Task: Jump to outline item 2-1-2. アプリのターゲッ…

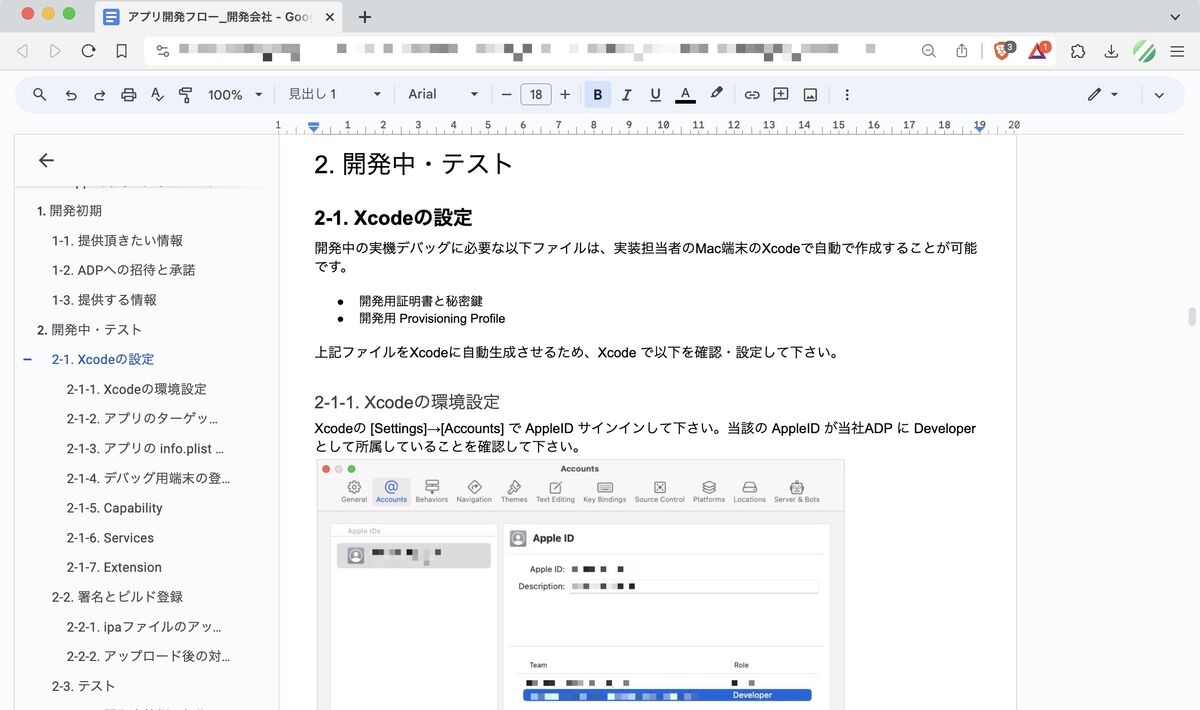Action: [x=142, y=419]
